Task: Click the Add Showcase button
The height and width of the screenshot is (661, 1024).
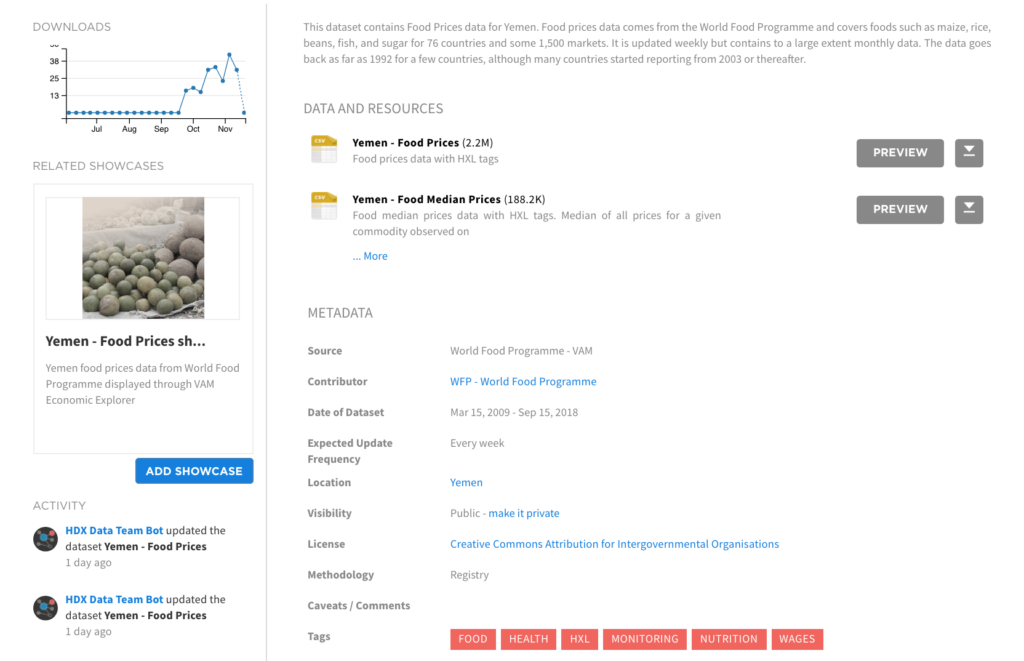Action: click(194, 471)
